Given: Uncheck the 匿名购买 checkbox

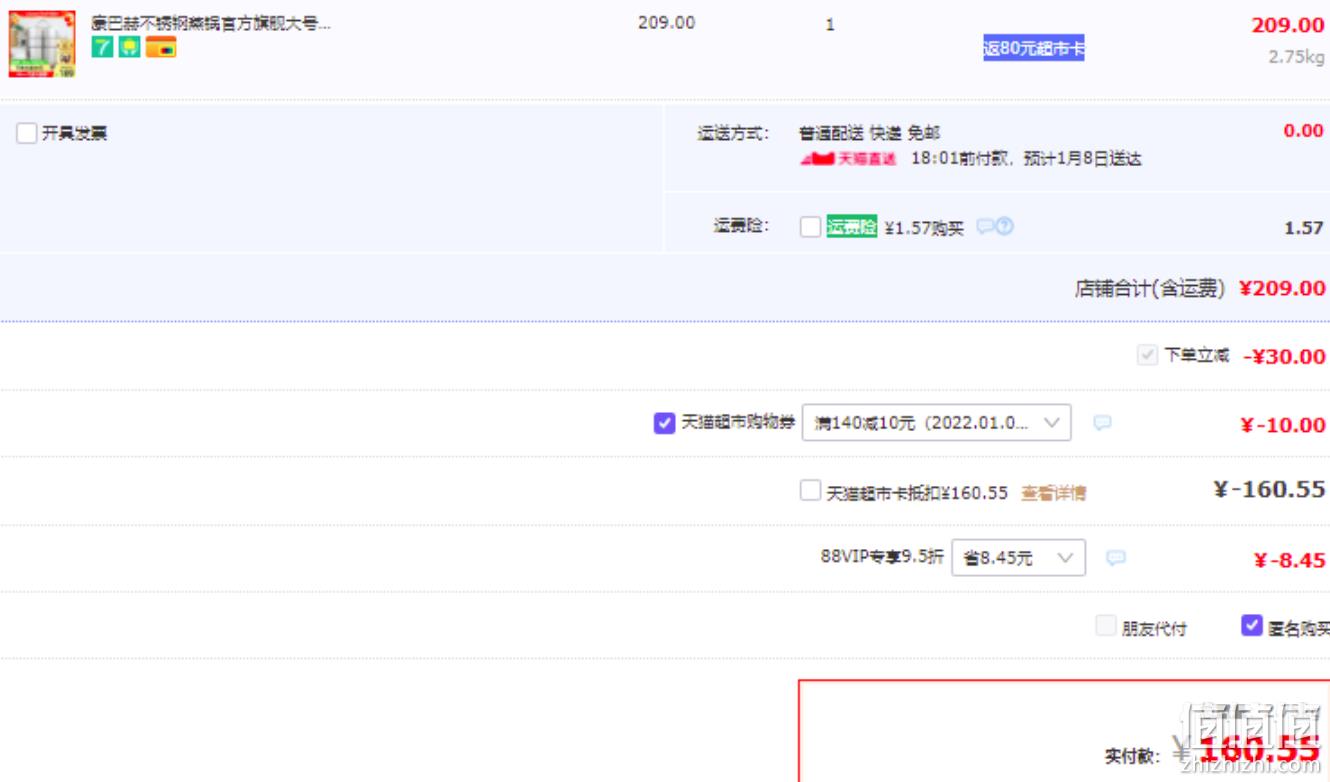Looking at the screenshot, I should [x=1251, y=625].
